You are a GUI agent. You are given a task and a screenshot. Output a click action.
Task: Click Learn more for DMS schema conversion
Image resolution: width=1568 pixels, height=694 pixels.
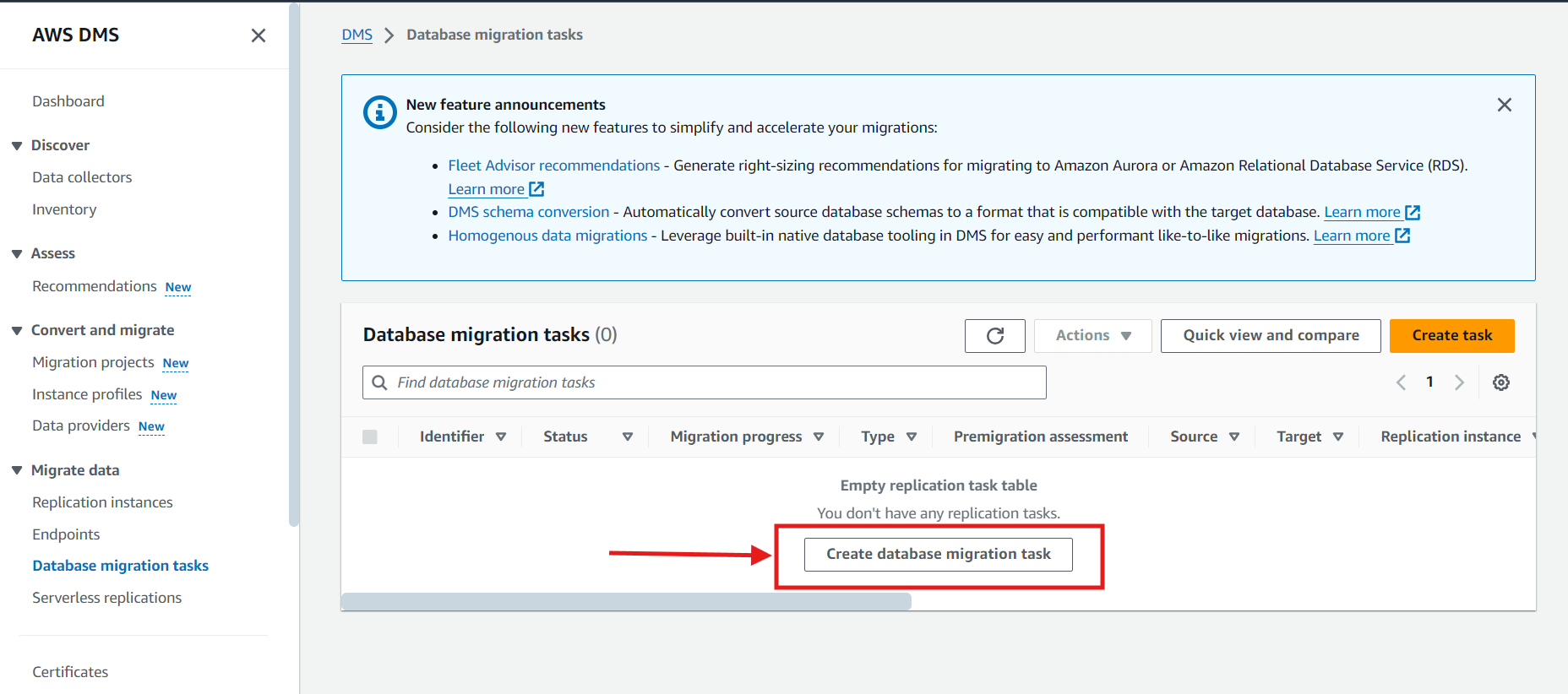[x=1362, y=212]
